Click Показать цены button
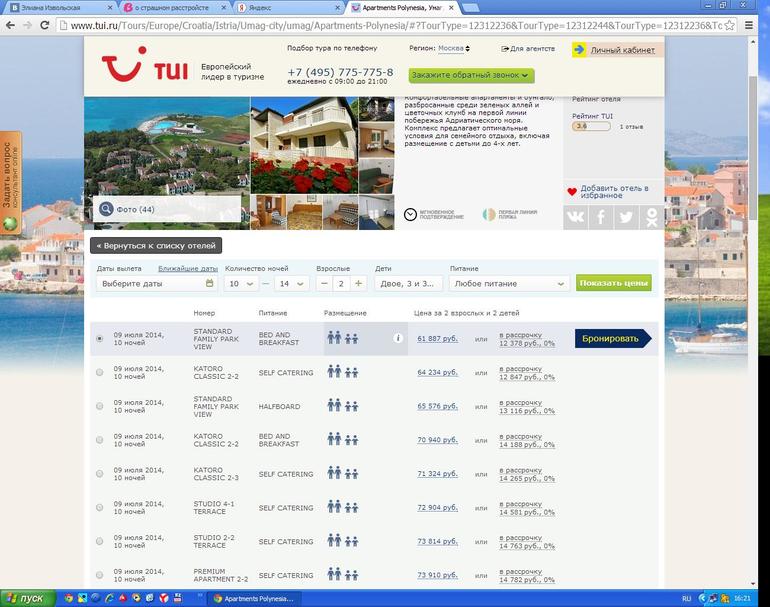This screenshot has height=607, width=770. tap(614, 283)
